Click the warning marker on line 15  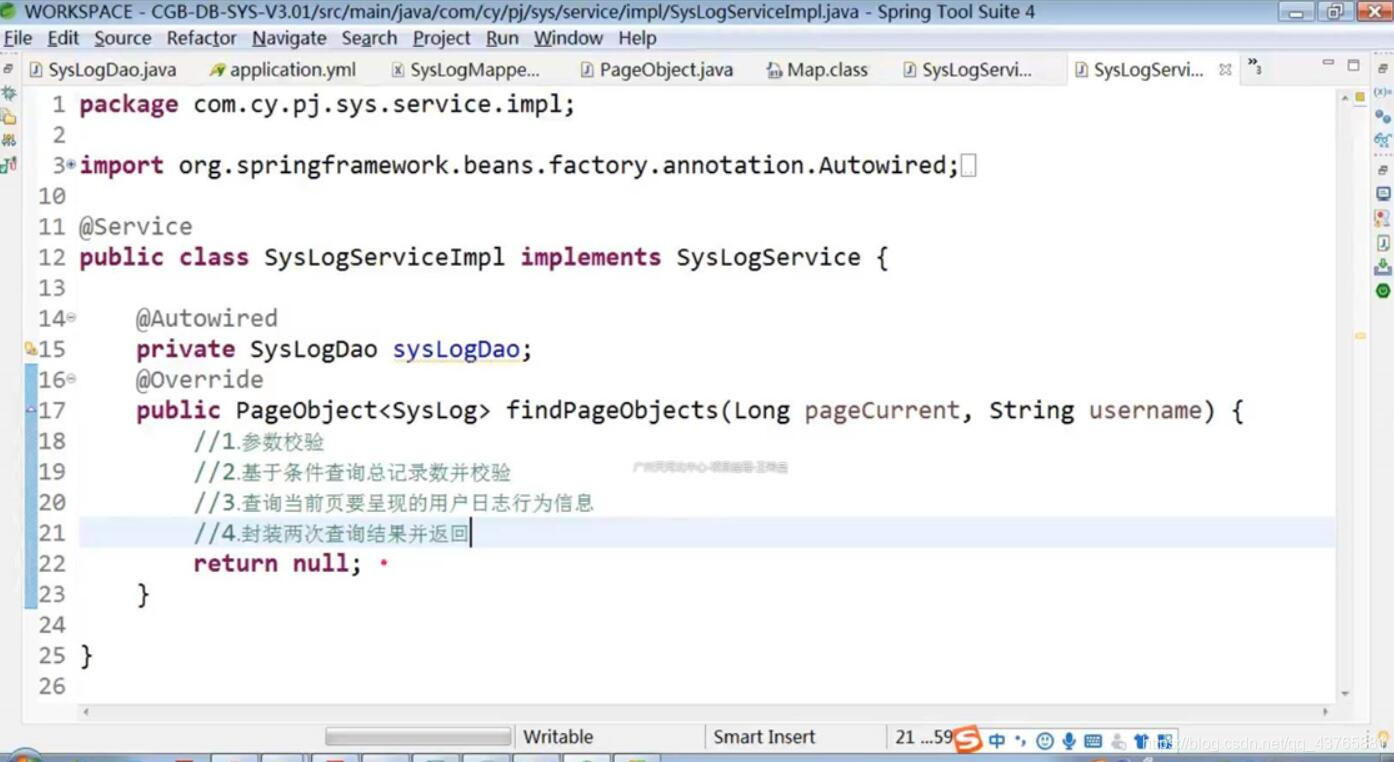pyautogui.click(x=30, y=349)
